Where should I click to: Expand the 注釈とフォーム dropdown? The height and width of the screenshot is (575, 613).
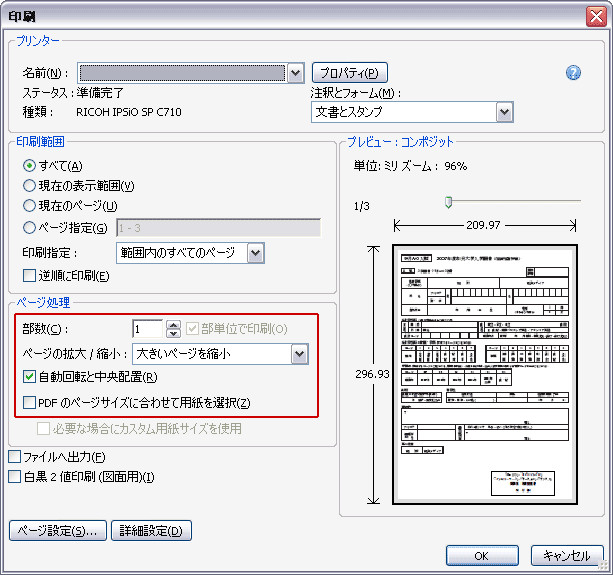point(505,112)
